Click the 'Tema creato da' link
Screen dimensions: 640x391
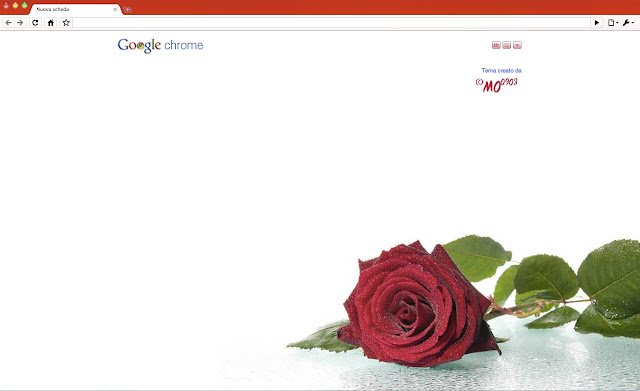click(x=502, y=71)
